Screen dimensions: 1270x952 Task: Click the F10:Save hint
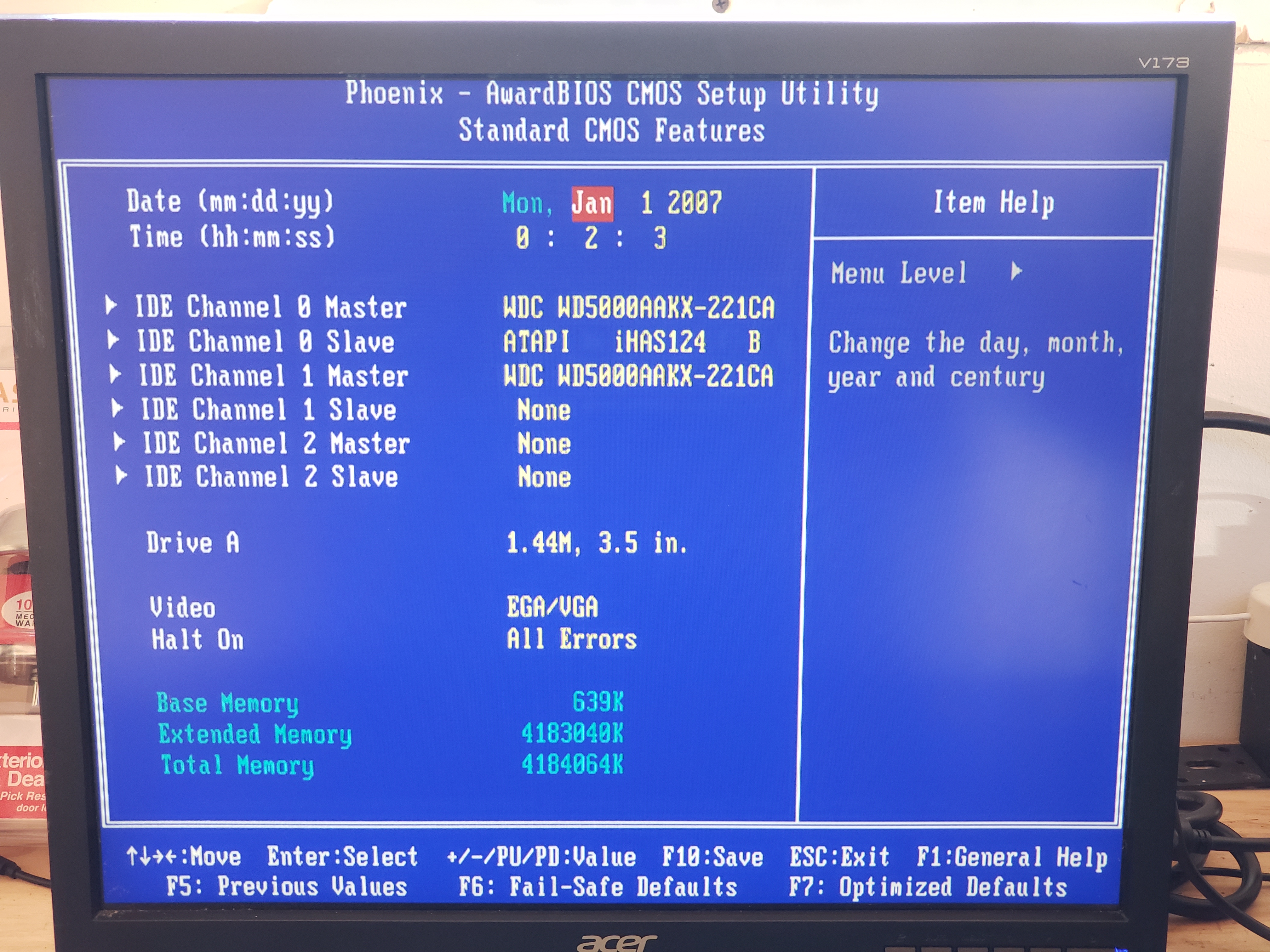pyautogui.click(x=712, y=857)
